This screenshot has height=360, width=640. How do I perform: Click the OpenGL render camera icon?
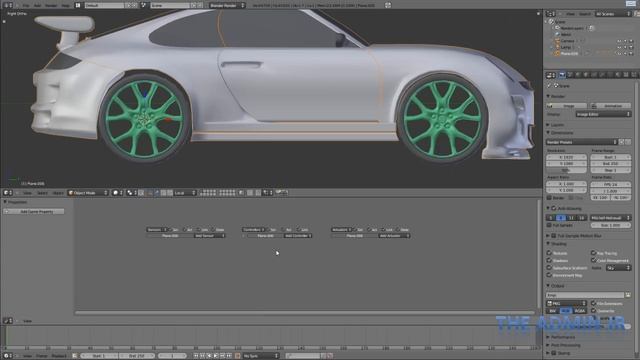click(279, 192)
